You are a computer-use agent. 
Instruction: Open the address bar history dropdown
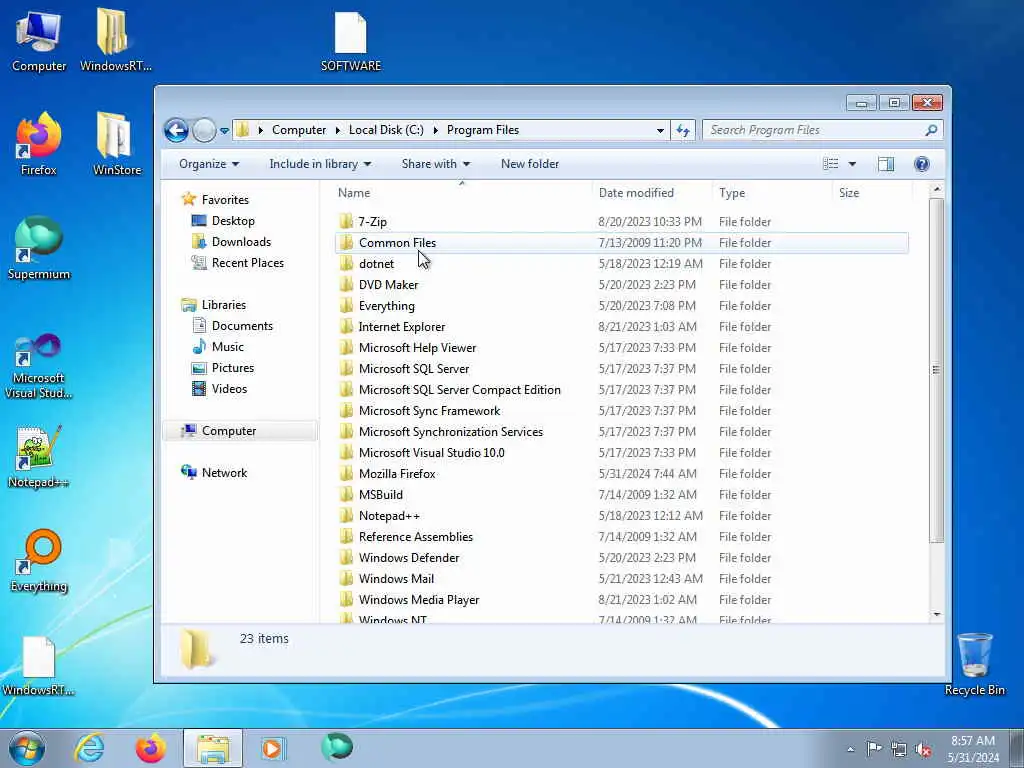(660, 131)
